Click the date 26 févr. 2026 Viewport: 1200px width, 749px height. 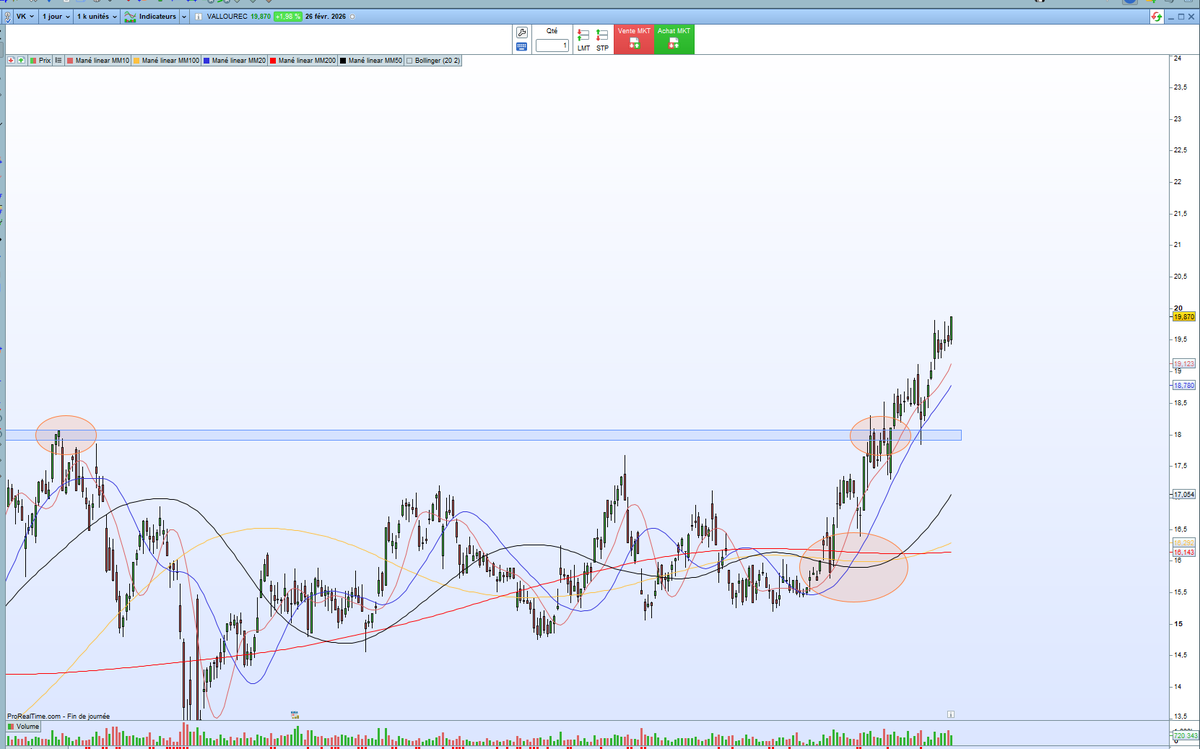[325, 17]
